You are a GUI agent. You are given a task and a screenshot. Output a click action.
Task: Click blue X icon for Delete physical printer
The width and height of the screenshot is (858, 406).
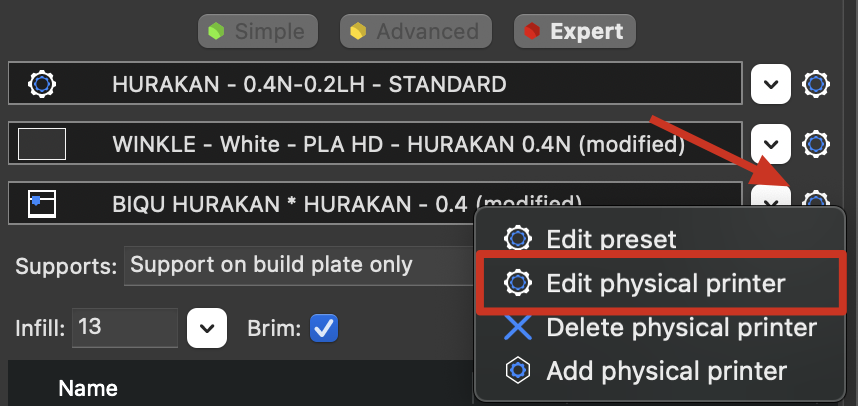tap(517, 327)
